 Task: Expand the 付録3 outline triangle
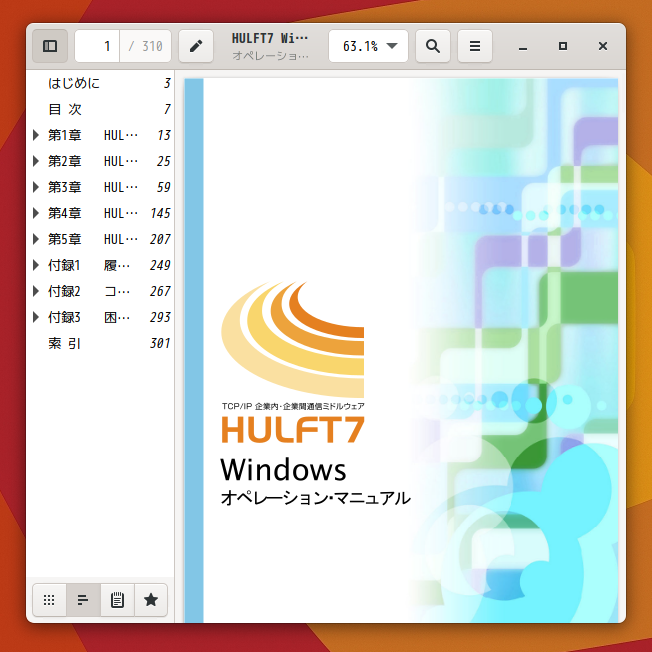click(x=36, y=317)
